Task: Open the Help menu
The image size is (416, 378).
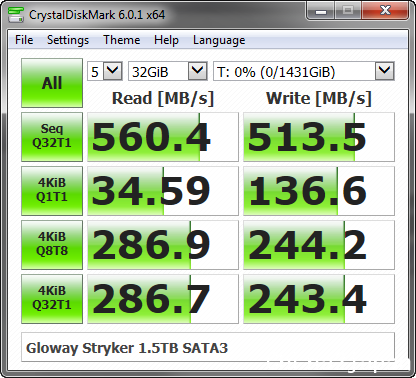Action: 166,40
